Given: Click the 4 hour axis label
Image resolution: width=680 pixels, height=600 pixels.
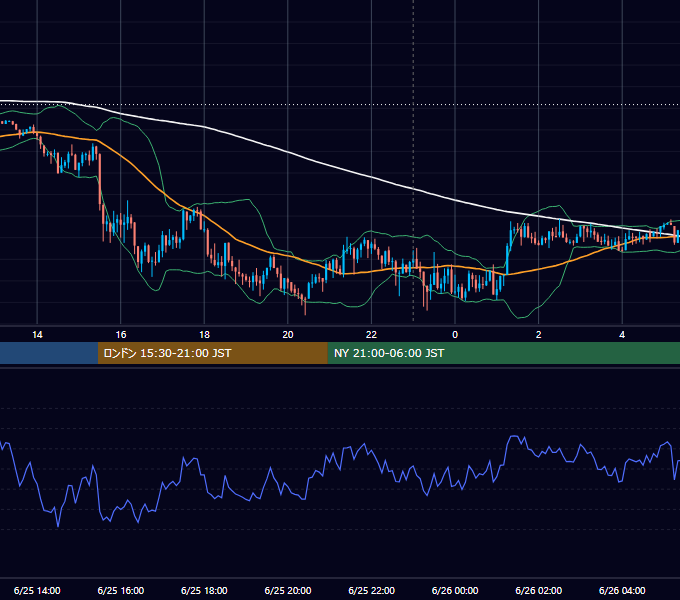Looking at the screenshot, I should [622, 335].
